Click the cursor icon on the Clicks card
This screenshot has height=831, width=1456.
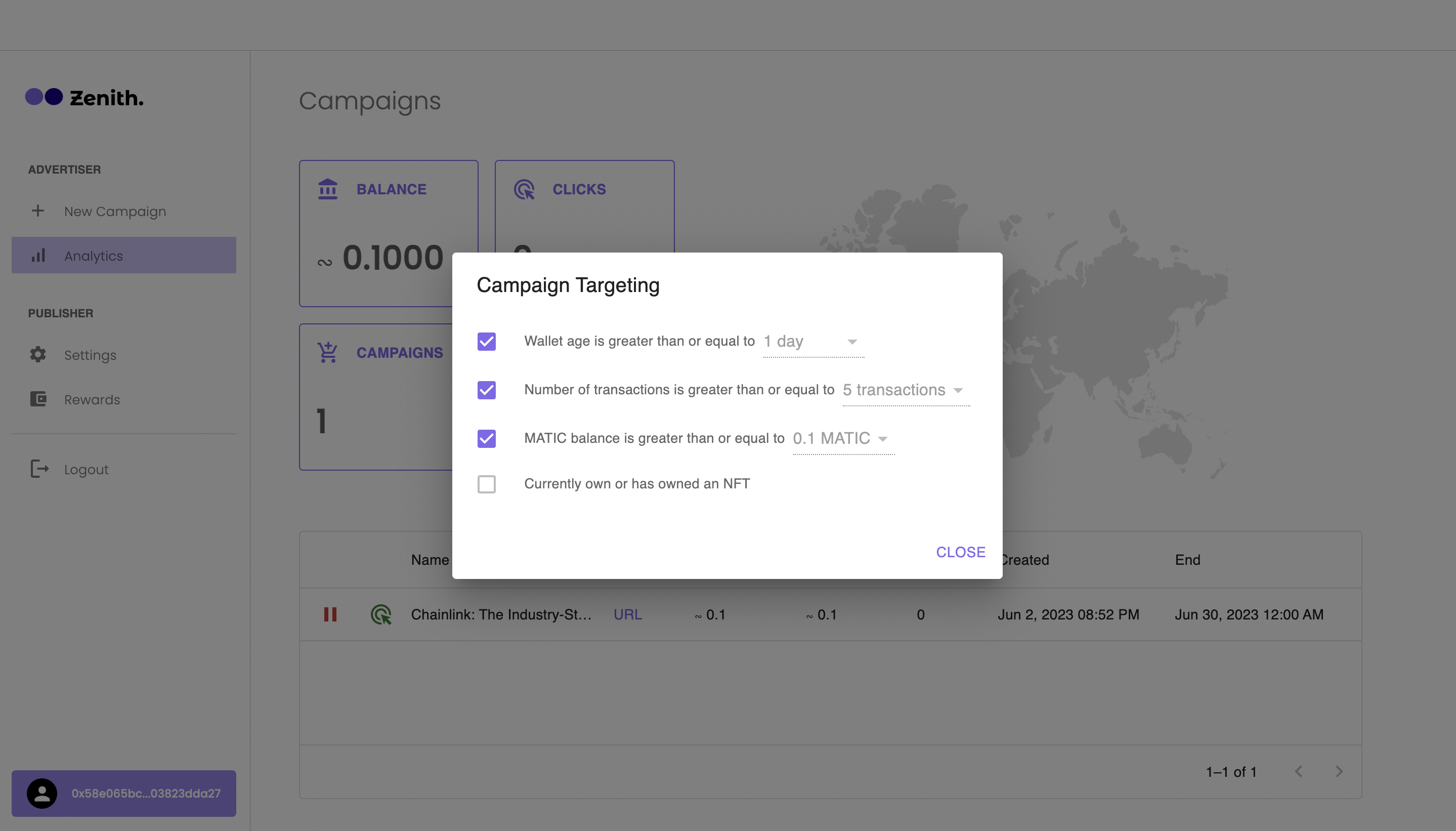click(x=524, y=189)
